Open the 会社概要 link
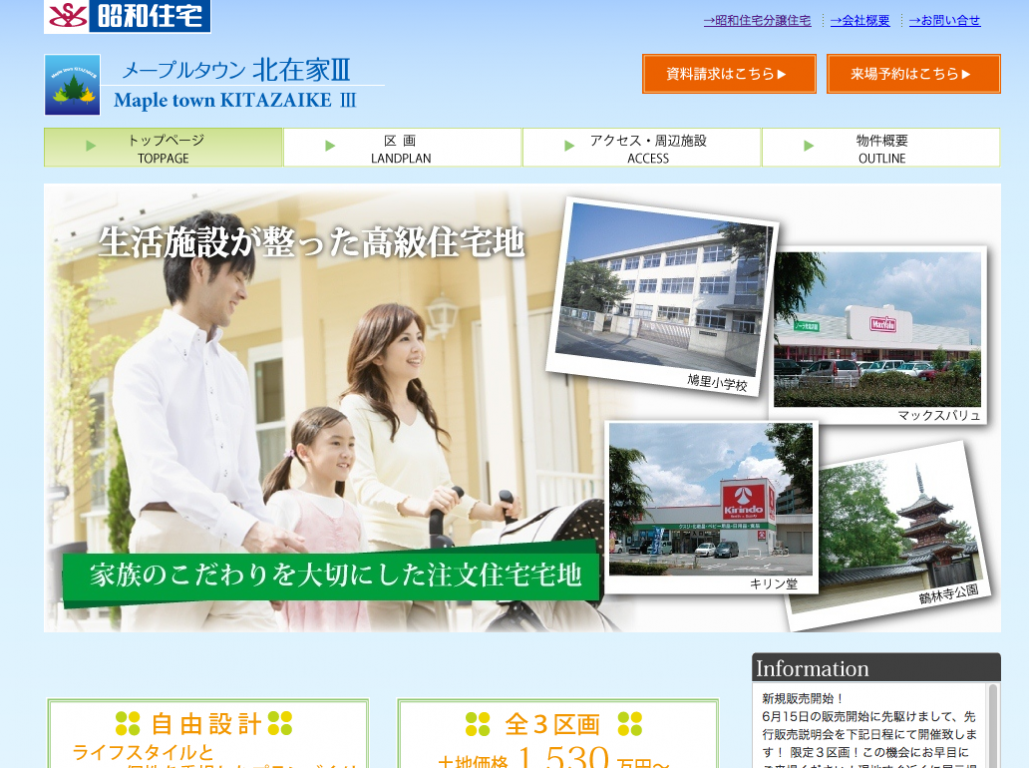Viewport: 1029px width, 768px height. click(x=859, y=20)
